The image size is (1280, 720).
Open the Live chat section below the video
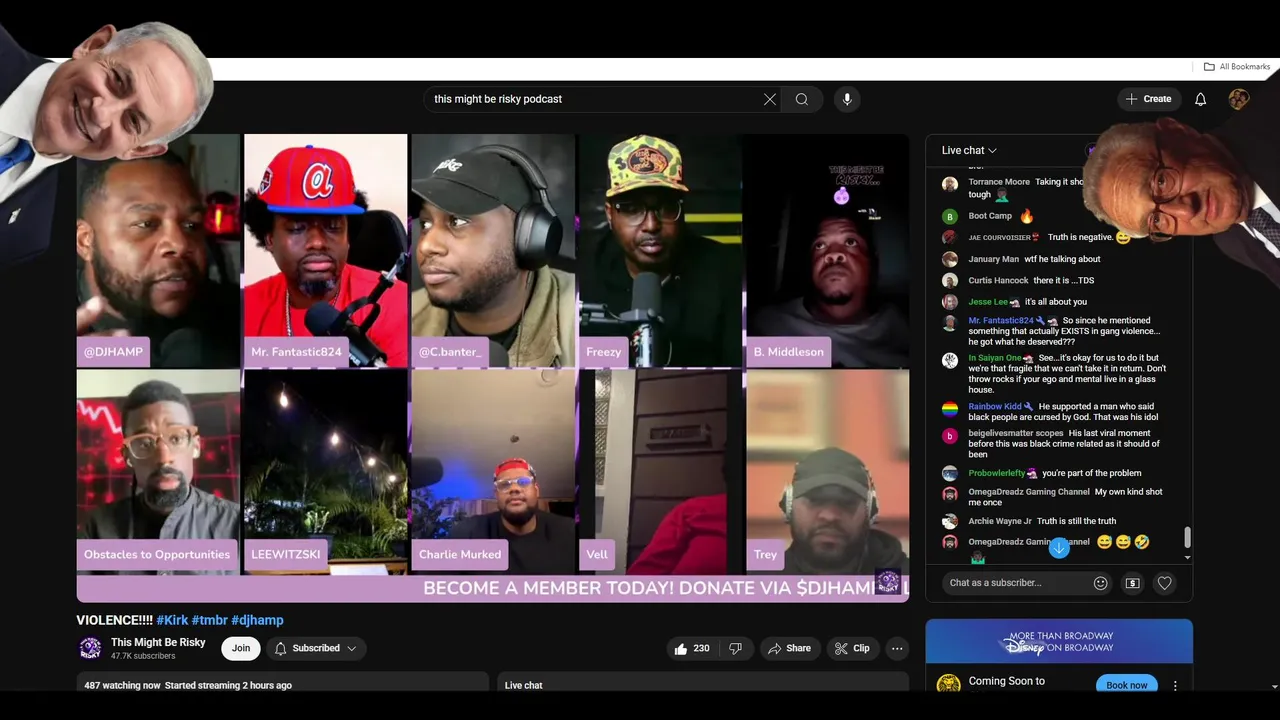coord(703,682)
